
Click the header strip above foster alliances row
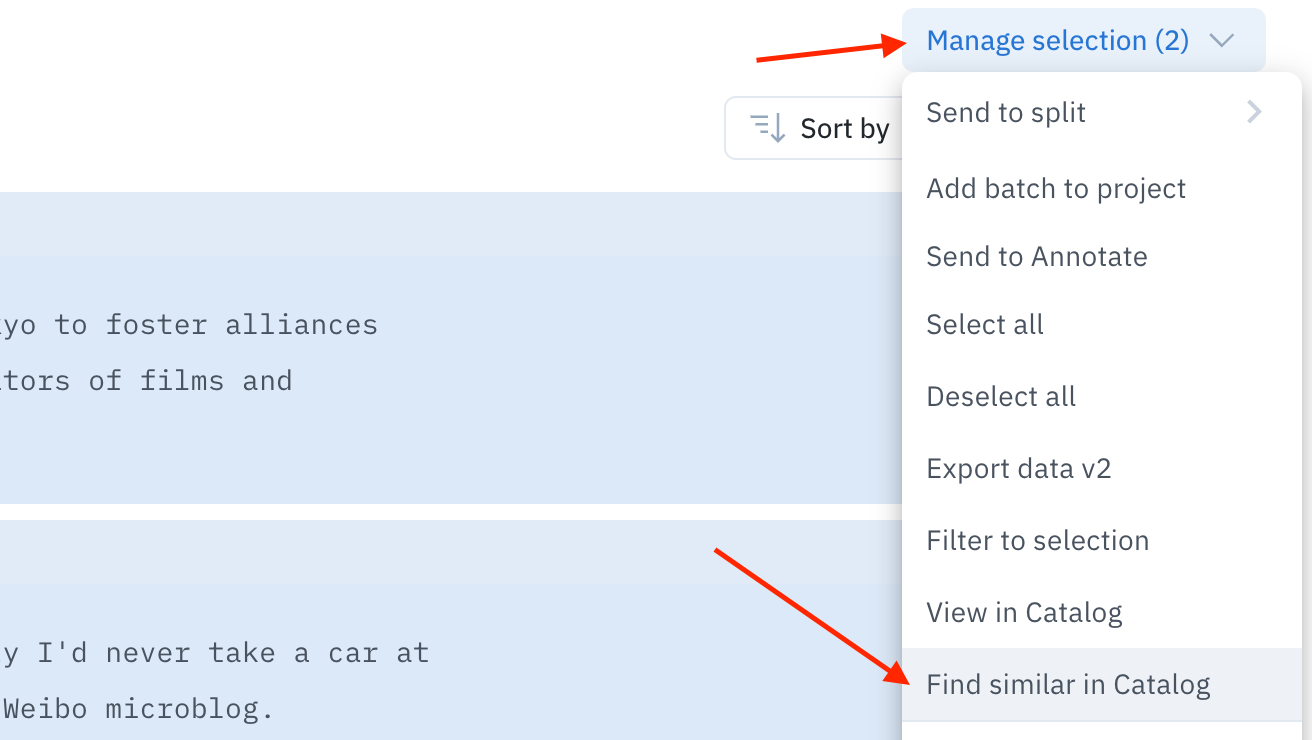tap(451, 224)
